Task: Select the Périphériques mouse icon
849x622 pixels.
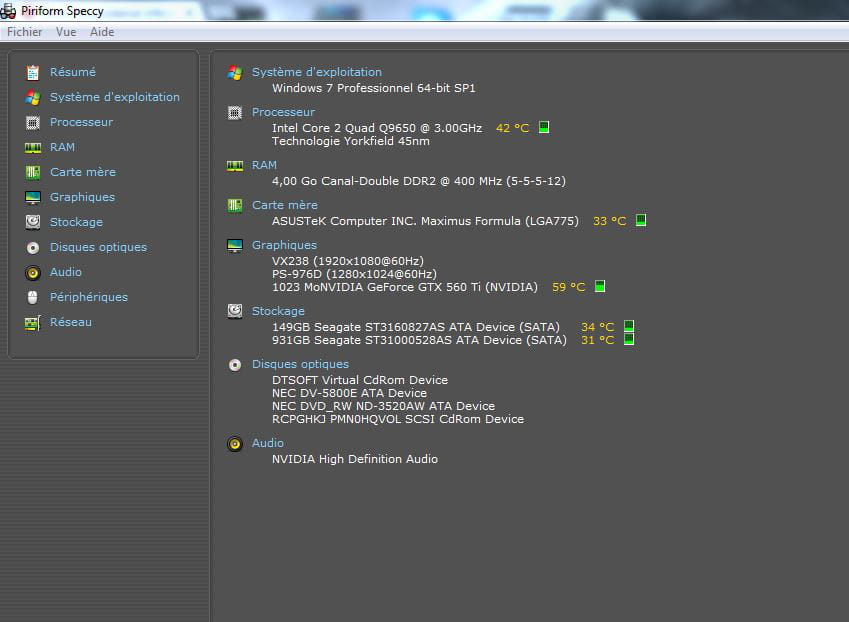Action: pyautogui.click(x=33, y=297)
